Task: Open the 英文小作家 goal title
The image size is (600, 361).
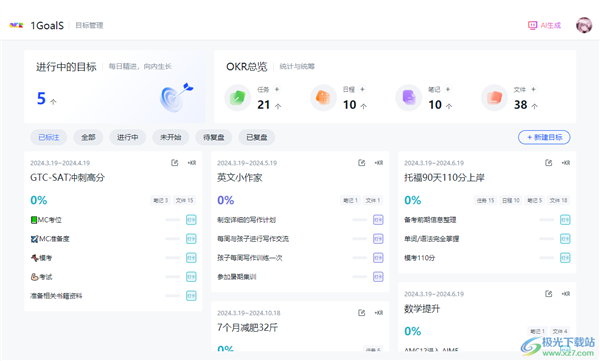Action: click(240, 178)
